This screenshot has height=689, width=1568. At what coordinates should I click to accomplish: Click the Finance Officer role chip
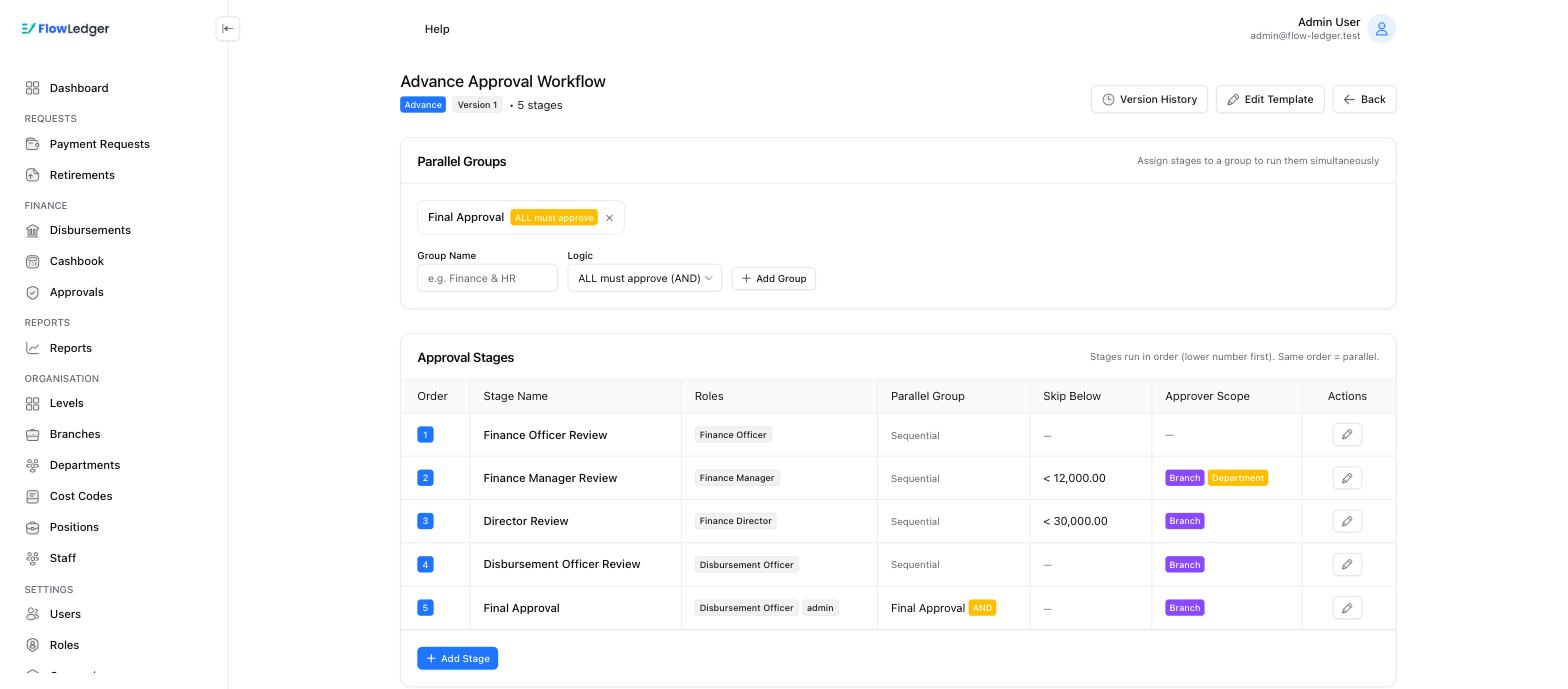[x=733, y=435]
